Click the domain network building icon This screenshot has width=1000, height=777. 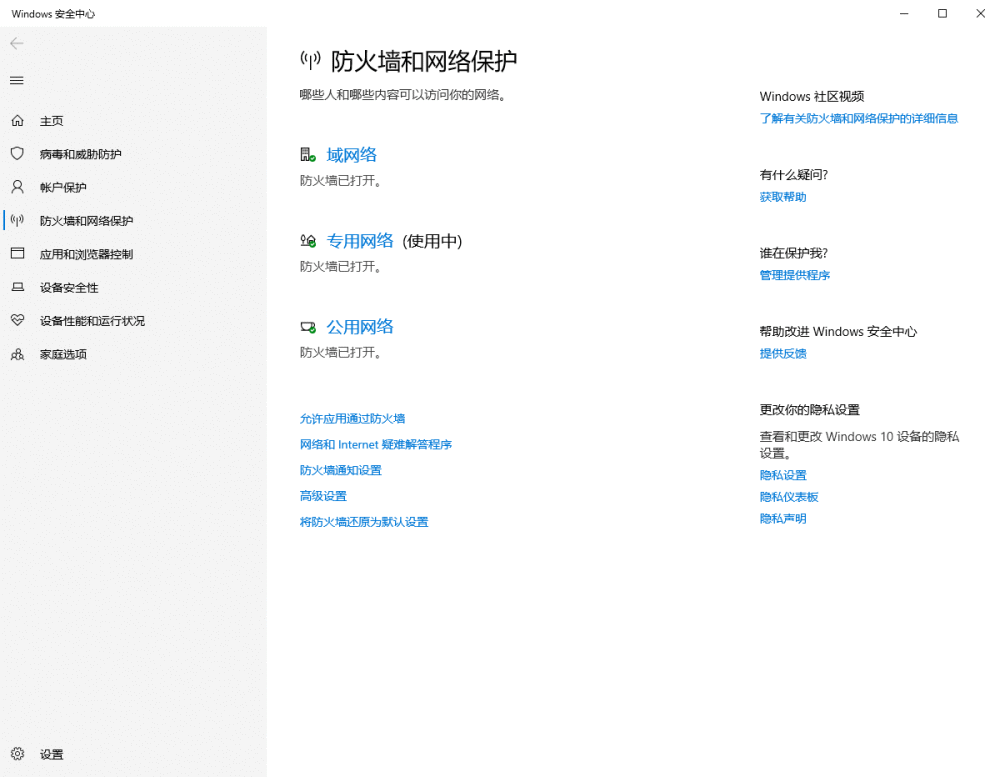tap(308, 154)
